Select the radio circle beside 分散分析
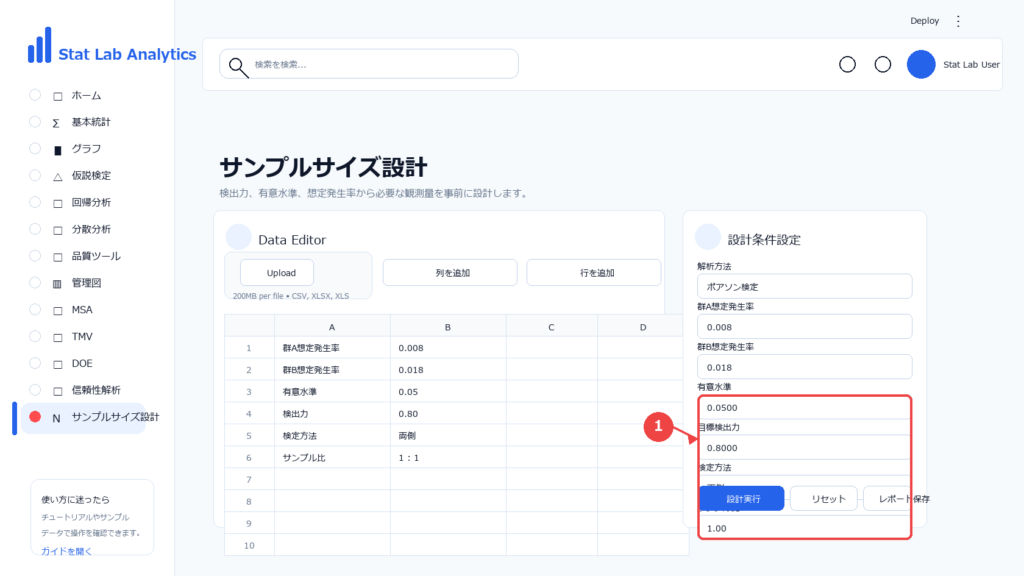This screenshot has width=1024, height=576. 35,229
